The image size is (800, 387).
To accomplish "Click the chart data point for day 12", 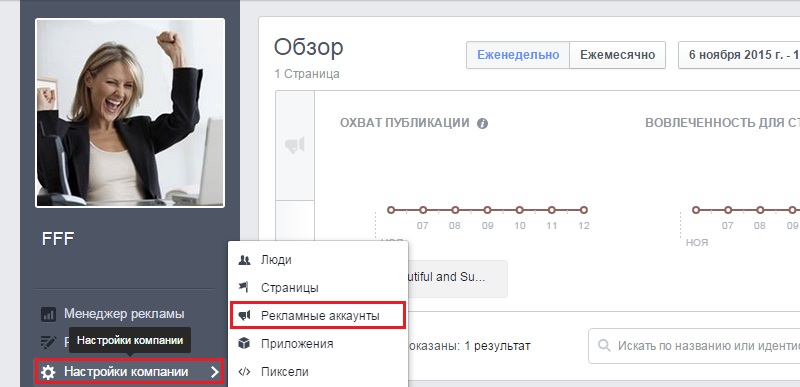I will coord(584,210).
